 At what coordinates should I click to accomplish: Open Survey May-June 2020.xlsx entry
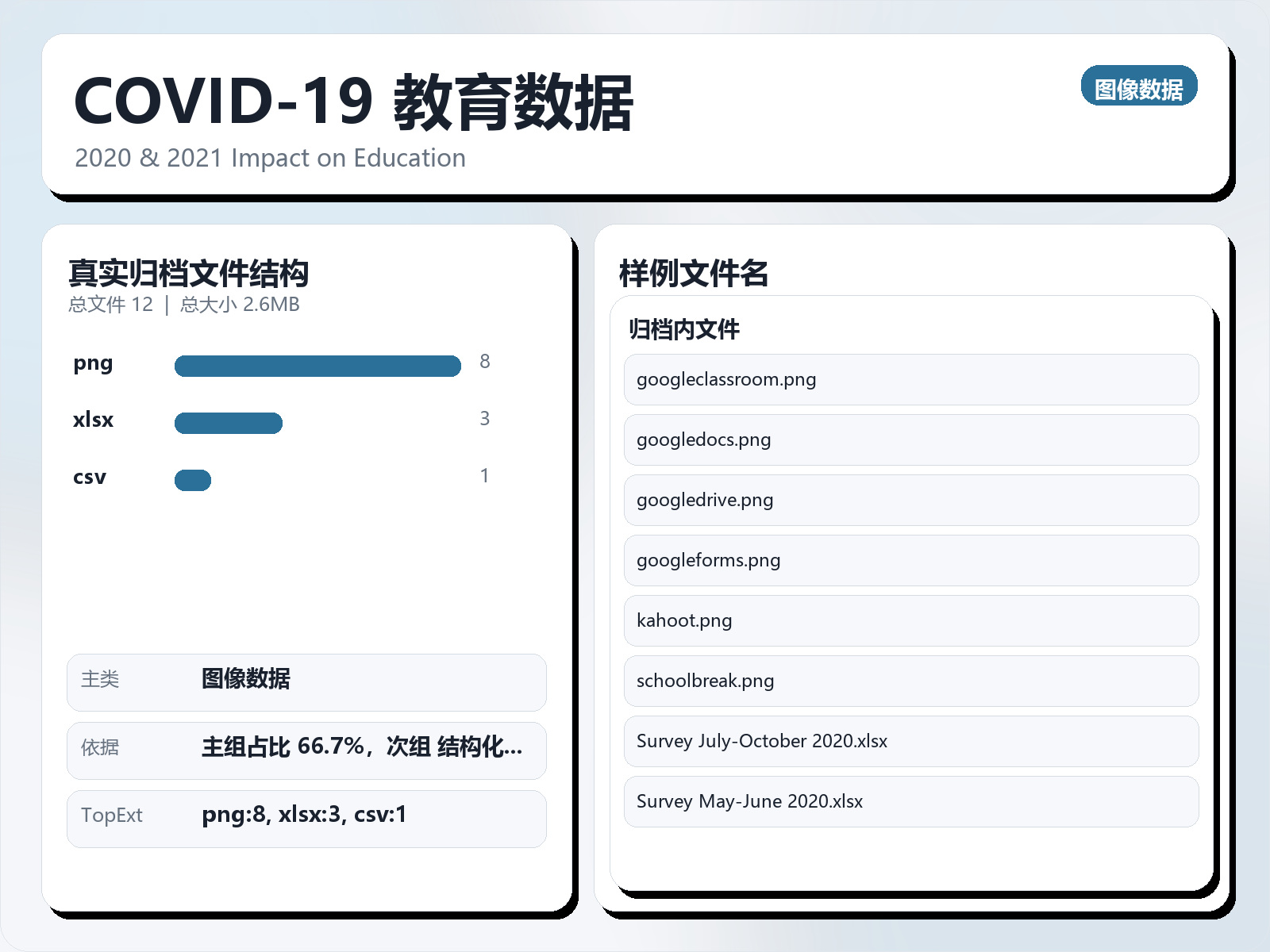[x=910, y=801]
